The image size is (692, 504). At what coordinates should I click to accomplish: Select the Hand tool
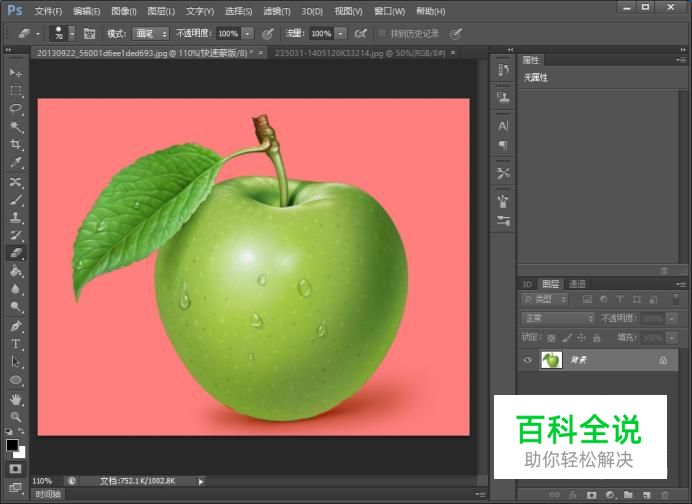pyautogui.click(x=16, y=399)
